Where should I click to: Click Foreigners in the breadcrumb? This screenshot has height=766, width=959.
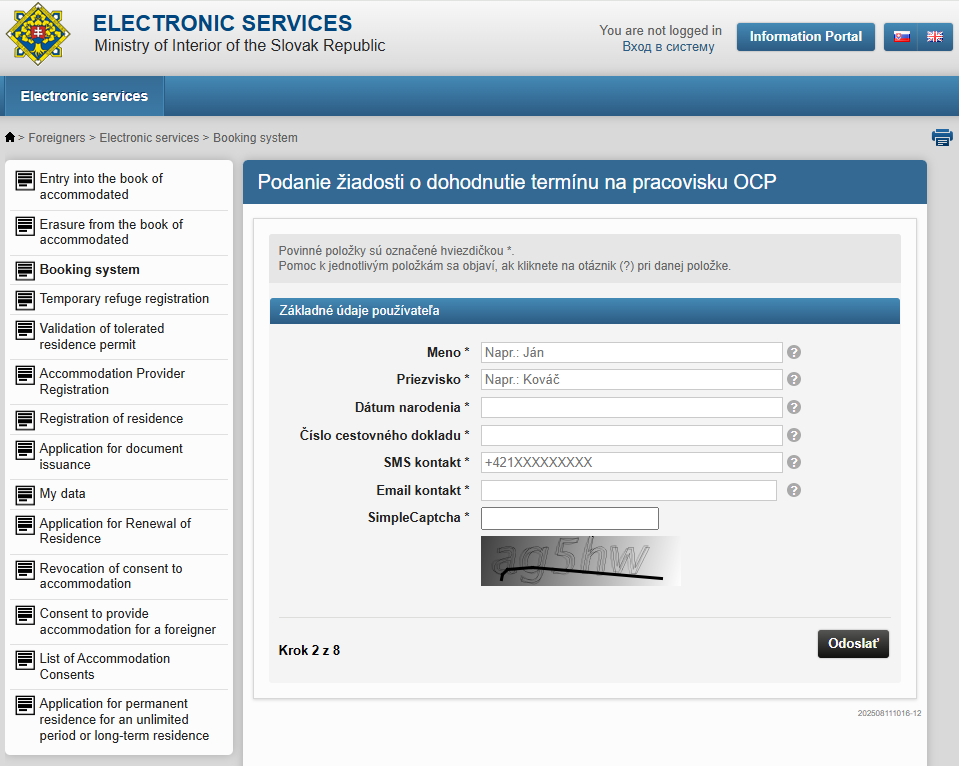57,138
